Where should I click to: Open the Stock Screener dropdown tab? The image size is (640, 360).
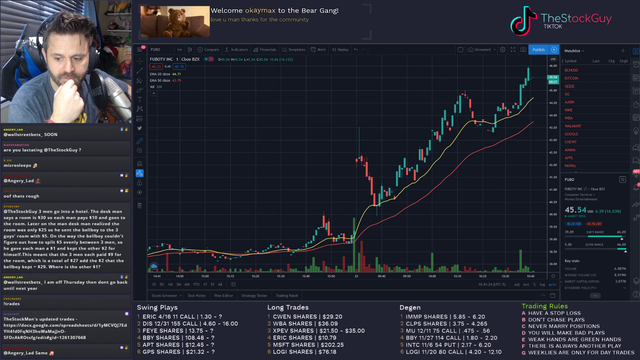tap(166, 296)
